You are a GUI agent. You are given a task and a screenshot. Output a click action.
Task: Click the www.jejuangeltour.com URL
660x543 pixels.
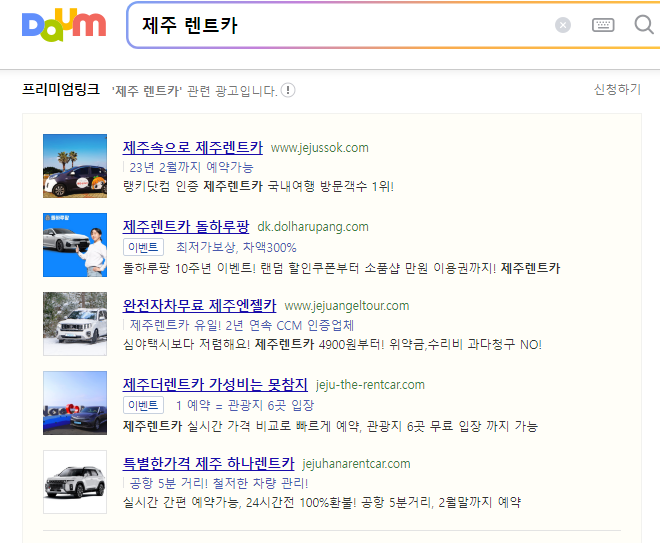point(346,306)
